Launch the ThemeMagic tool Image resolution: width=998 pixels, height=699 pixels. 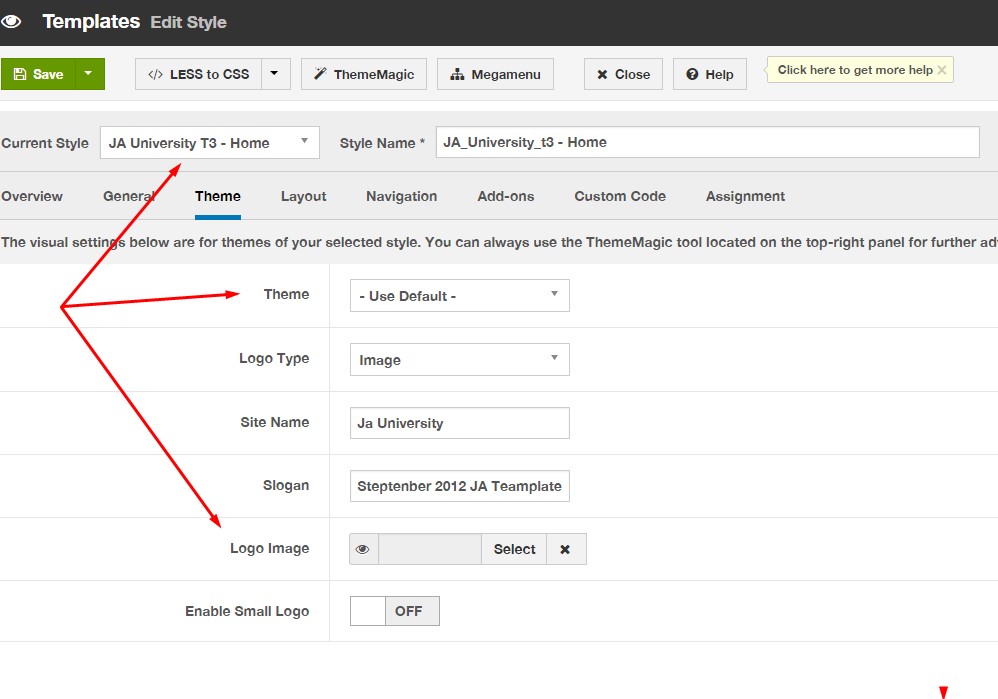[x=364, y=74]
